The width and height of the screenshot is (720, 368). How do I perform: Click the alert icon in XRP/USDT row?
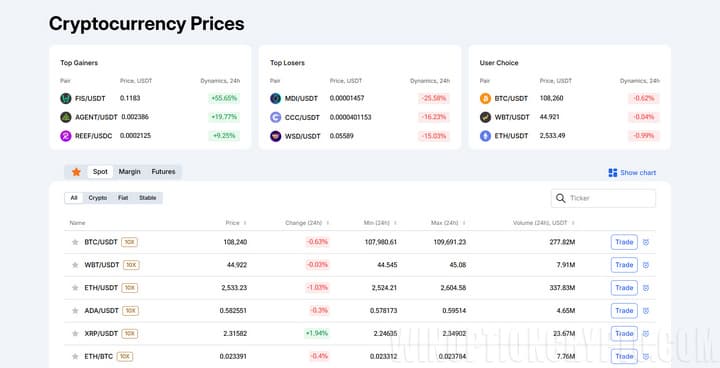click(x=646, y=334)
